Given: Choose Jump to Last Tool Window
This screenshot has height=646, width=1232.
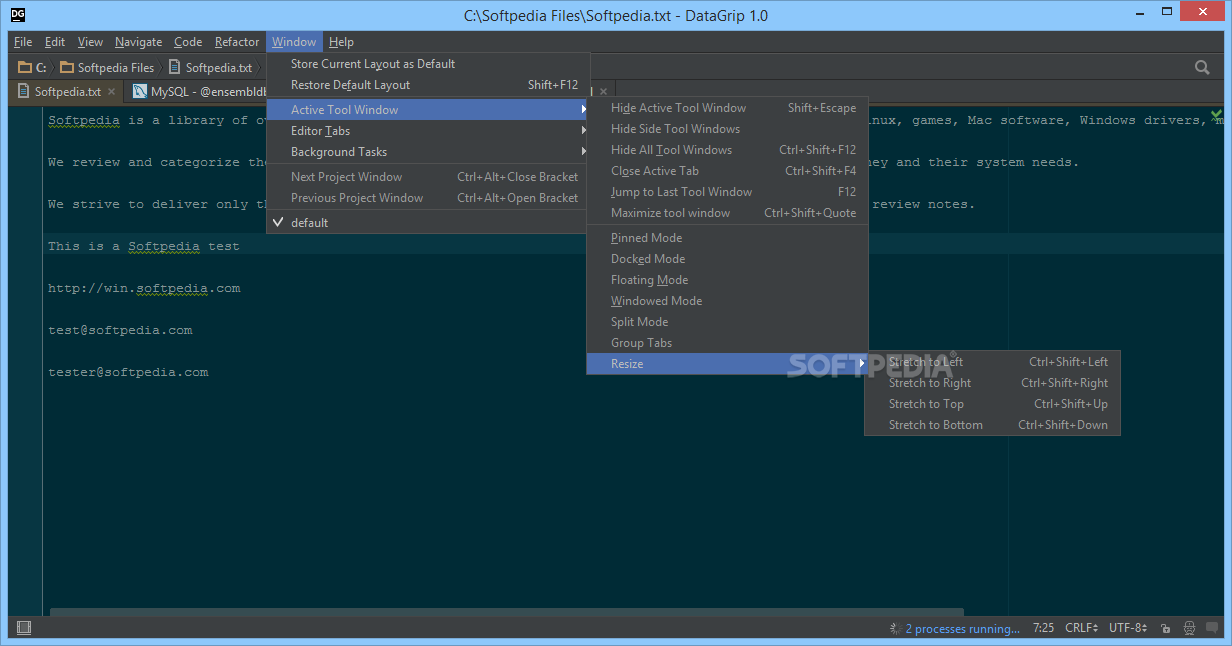Looking at the screenshot, I should point(727,191).
